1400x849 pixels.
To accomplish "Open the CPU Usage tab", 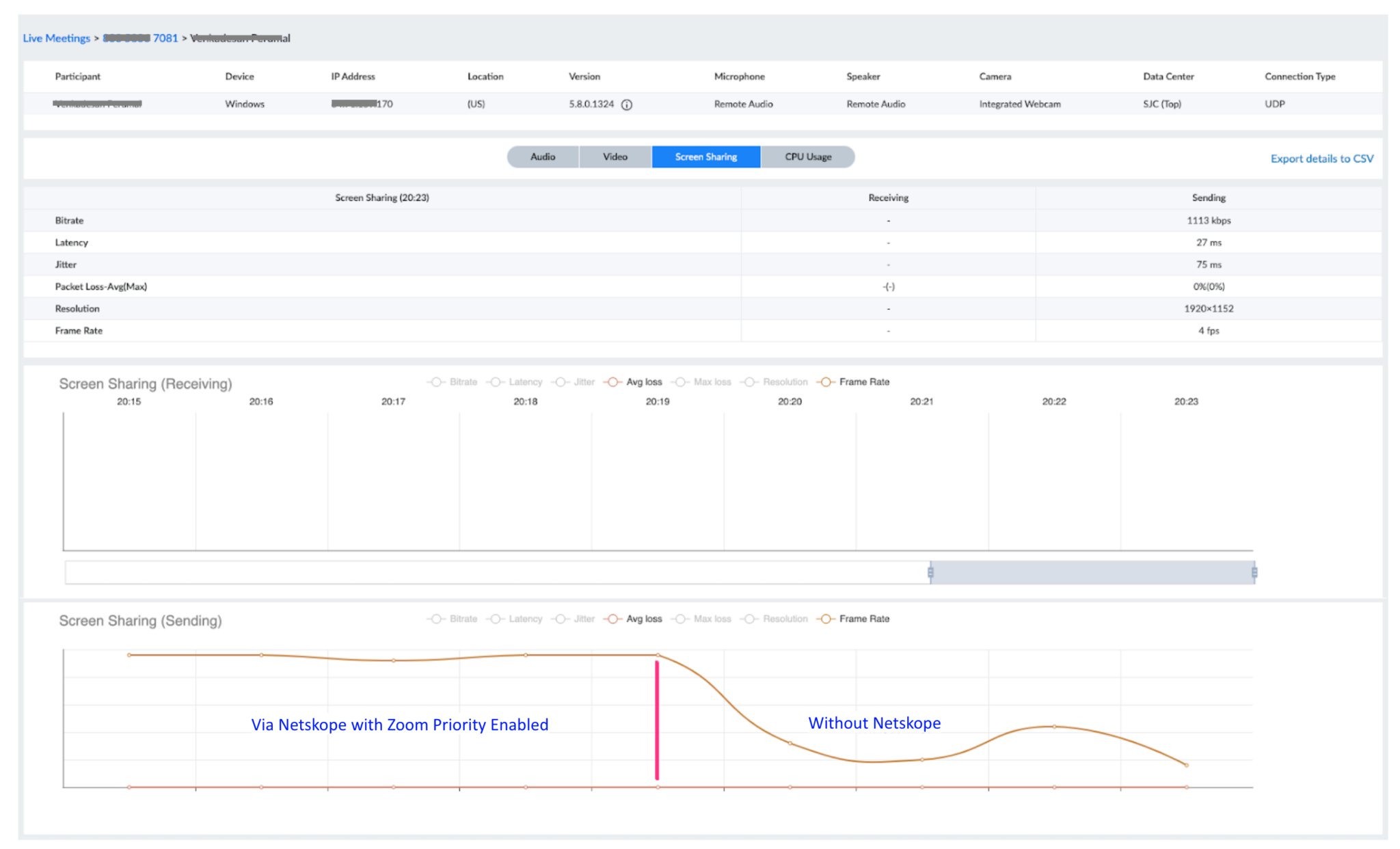I will pos(808,157).
